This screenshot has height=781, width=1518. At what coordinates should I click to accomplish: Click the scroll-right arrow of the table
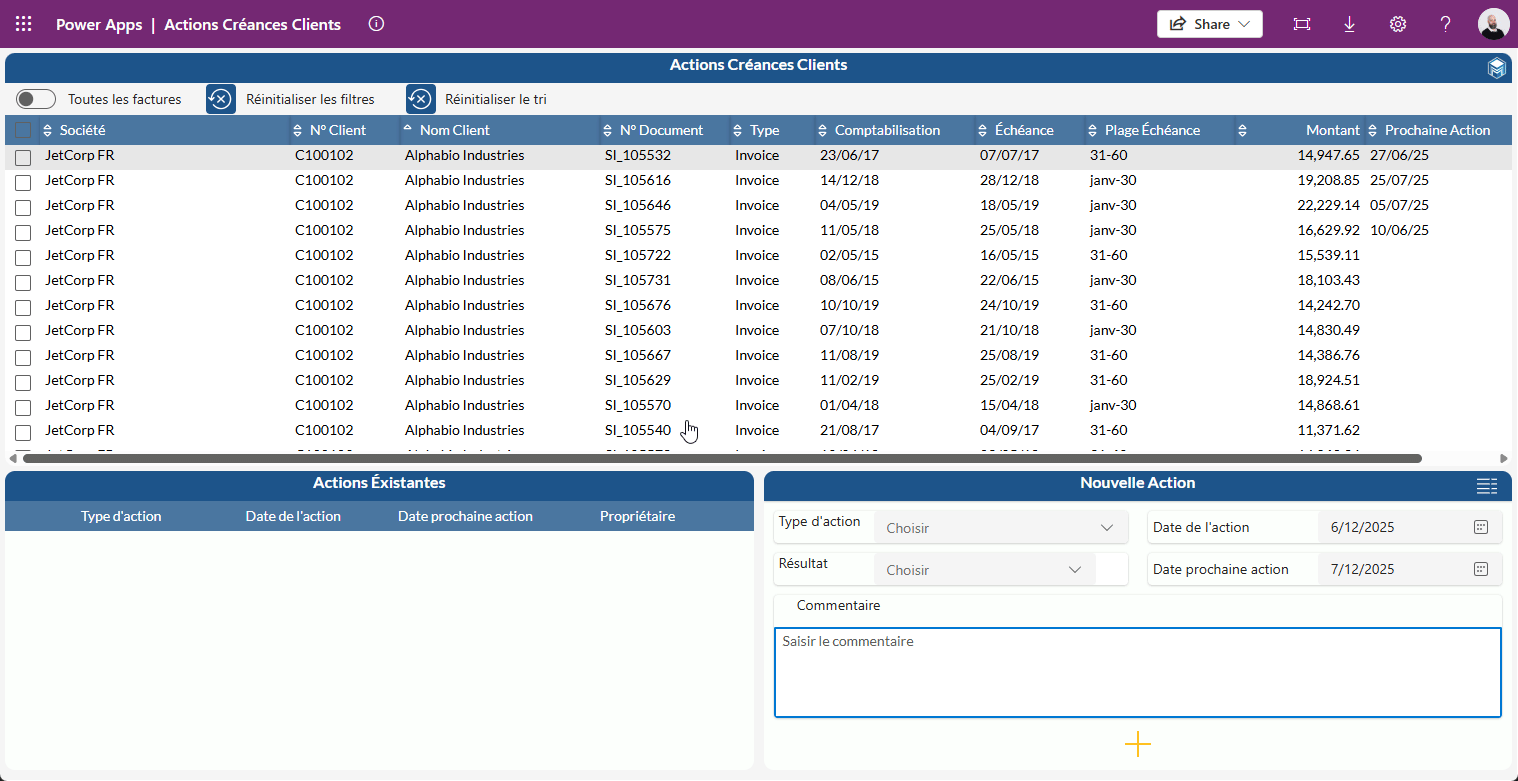[x=1504, y=458]
